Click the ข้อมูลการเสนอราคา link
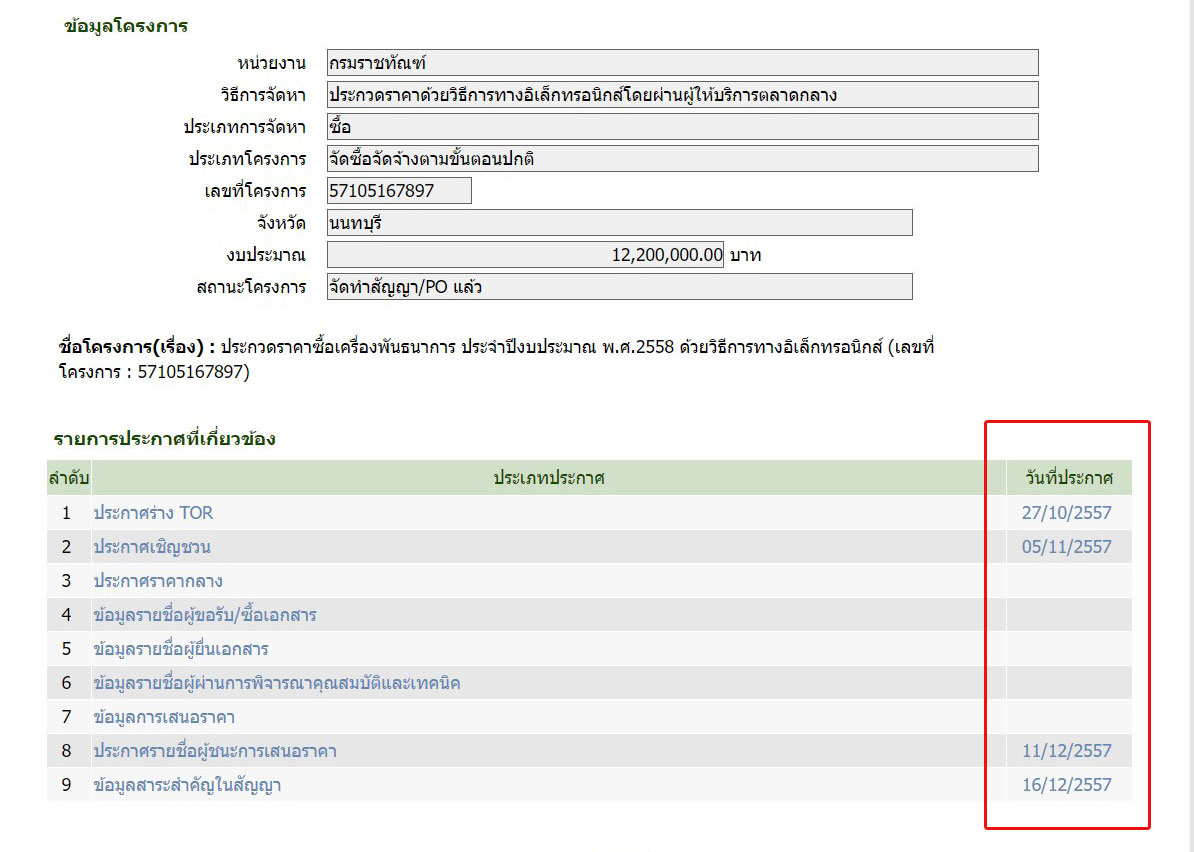 coord(164,717)
